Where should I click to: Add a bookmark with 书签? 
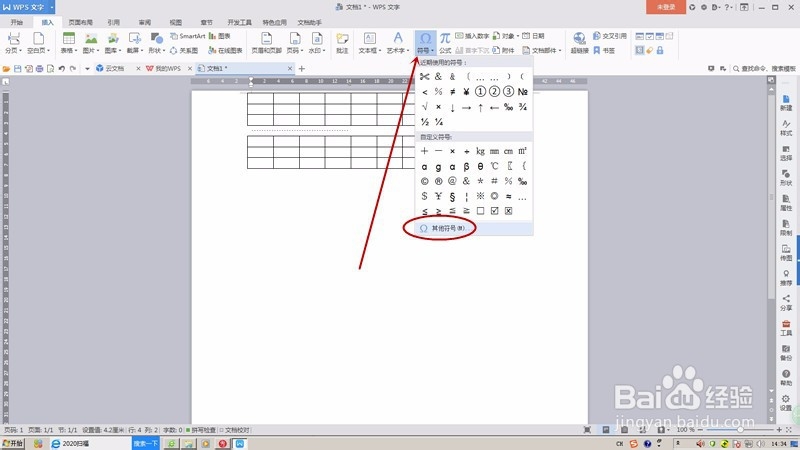604,51
